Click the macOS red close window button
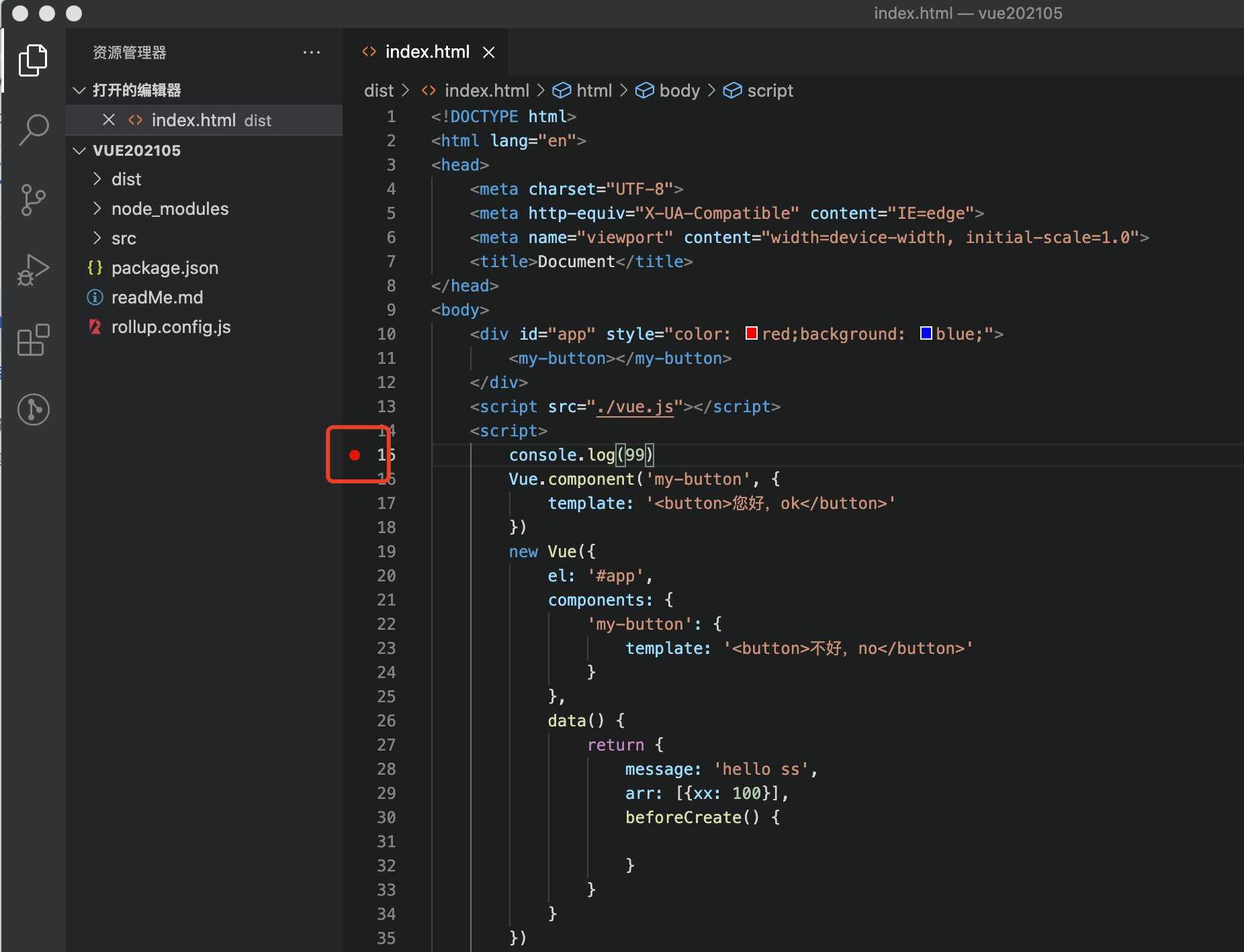The width and height of the screenshot is (1244, 952). (x=20, y=13)
